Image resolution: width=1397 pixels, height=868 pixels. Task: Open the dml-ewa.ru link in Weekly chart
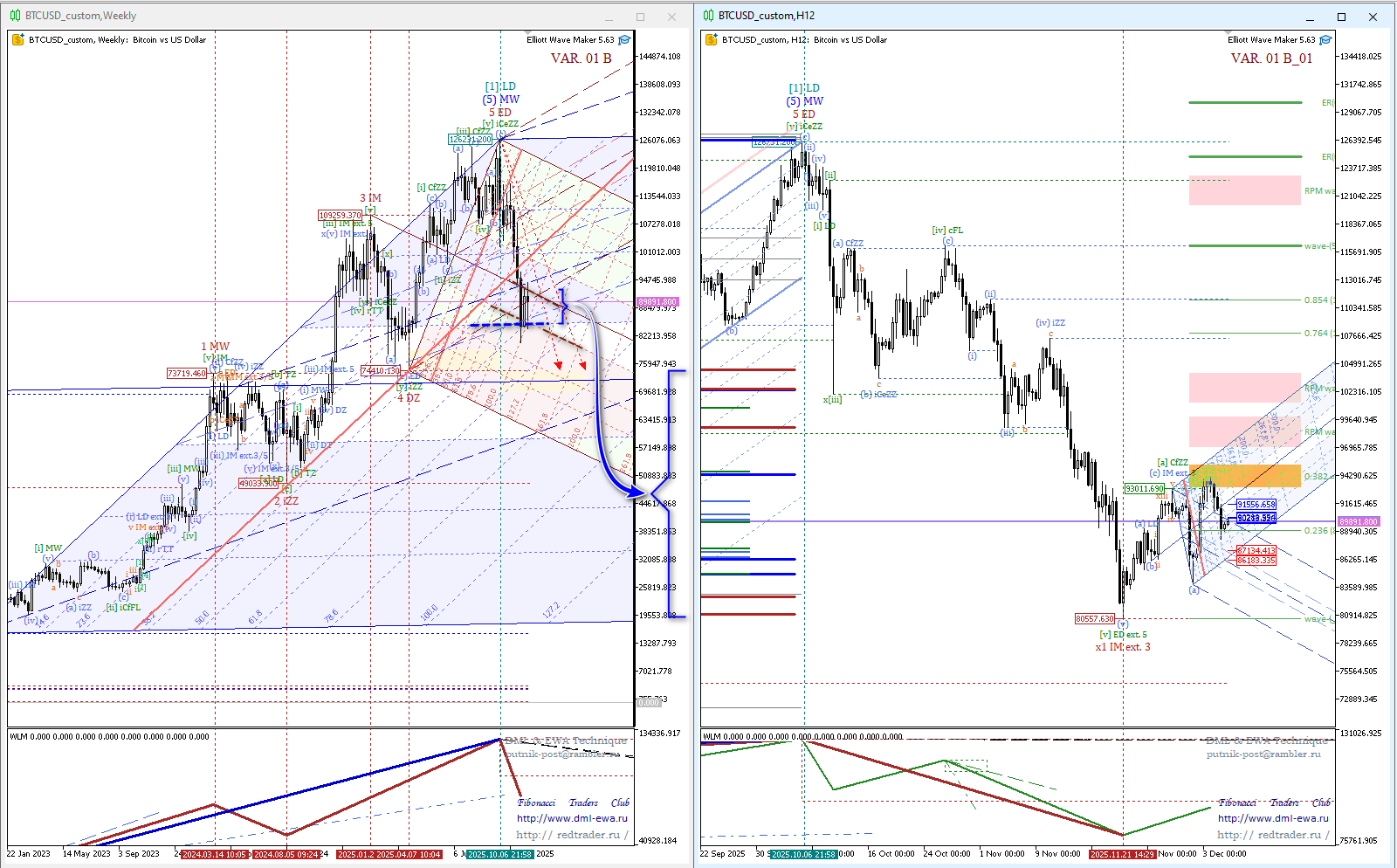pyautogui.click(x=572, y=818)
